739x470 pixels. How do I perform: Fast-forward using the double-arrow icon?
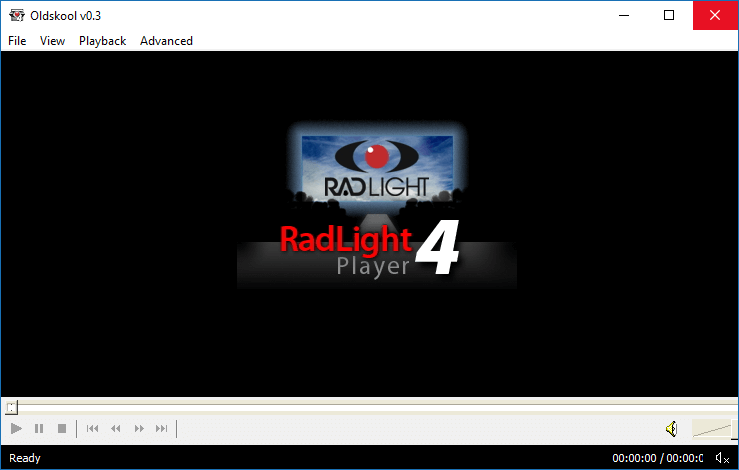point(139,429)
